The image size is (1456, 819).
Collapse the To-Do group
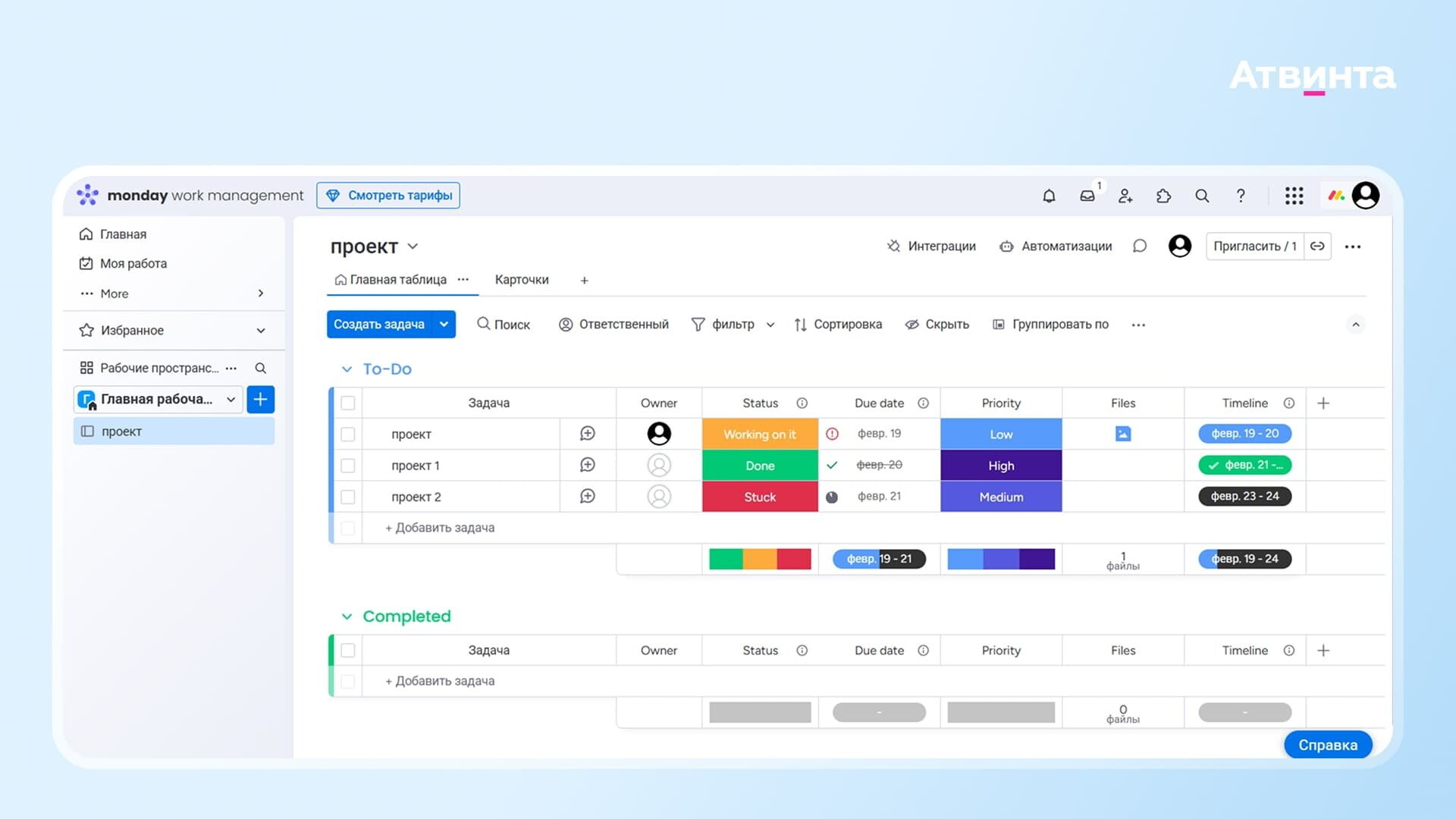coord(347,369)
